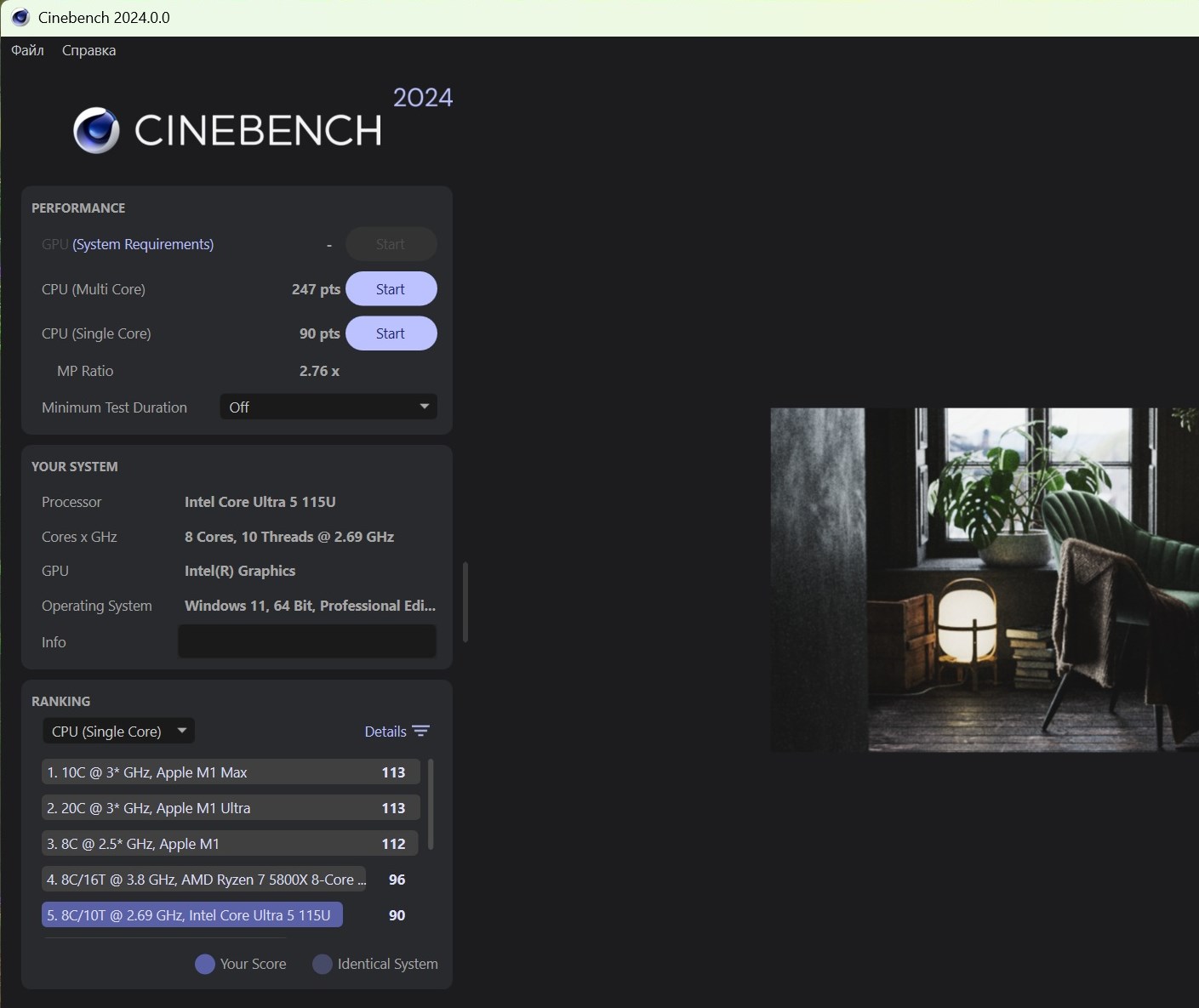Screen dimensions: 1199x1008
Task: Open the CPU (Single Core) ranking dropdown
Action: point(118,732)
